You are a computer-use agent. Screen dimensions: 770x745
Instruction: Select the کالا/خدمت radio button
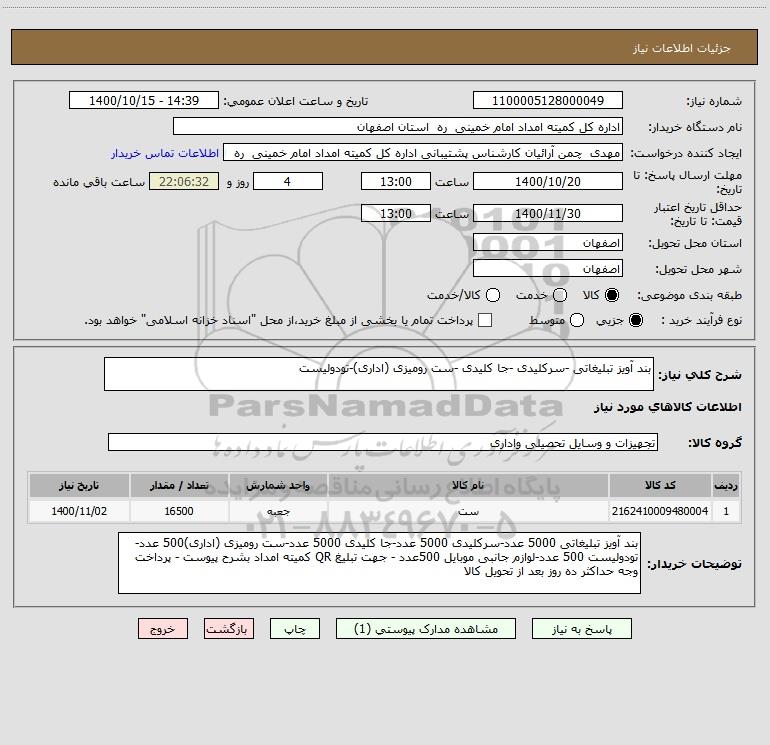tap(493, 295)
